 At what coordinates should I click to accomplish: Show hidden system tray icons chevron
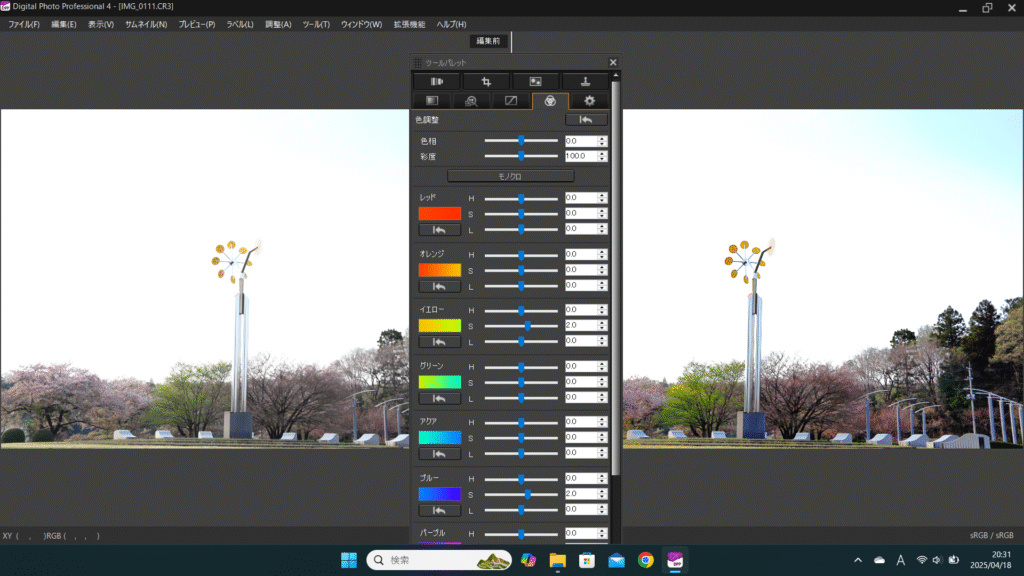tap(858, 560)
